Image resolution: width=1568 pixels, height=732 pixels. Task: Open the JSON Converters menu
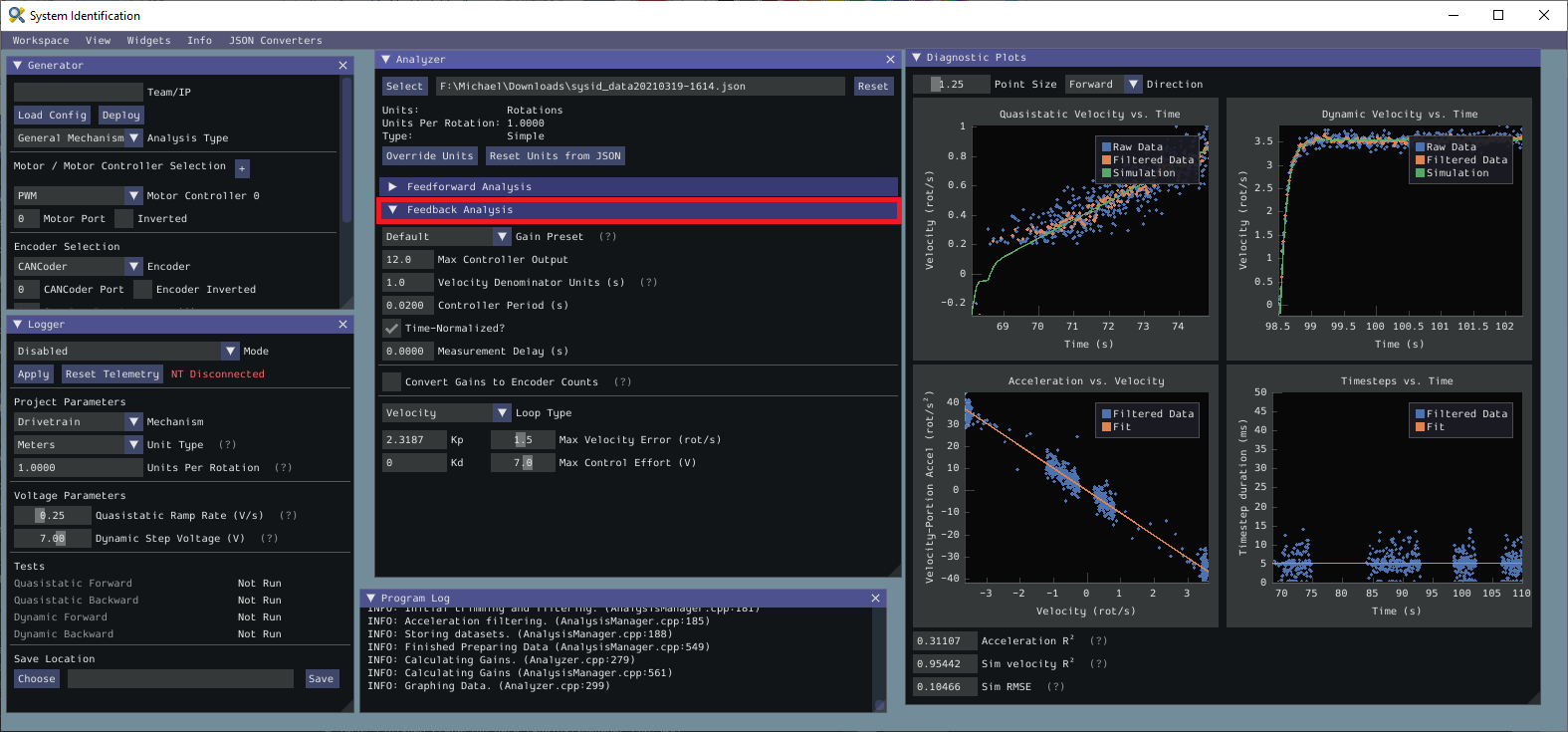point(276,41)
